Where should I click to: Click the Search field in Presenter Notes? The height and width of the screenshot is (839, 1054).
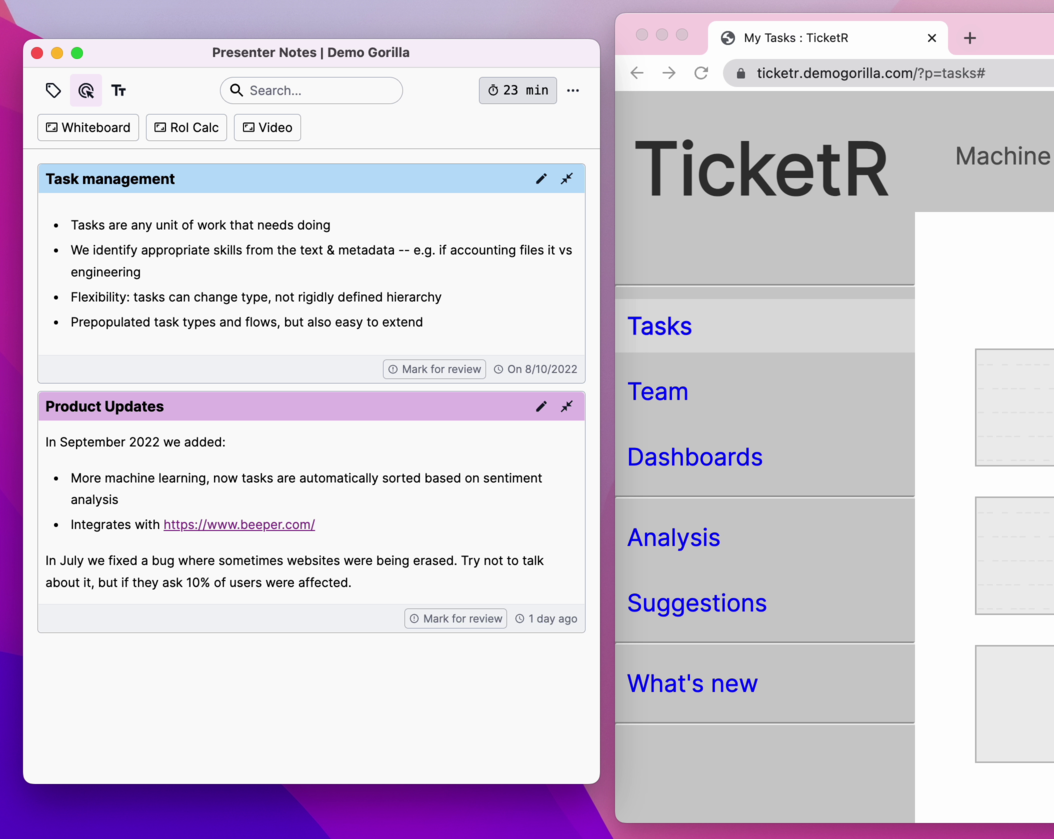tap(311, 90)
